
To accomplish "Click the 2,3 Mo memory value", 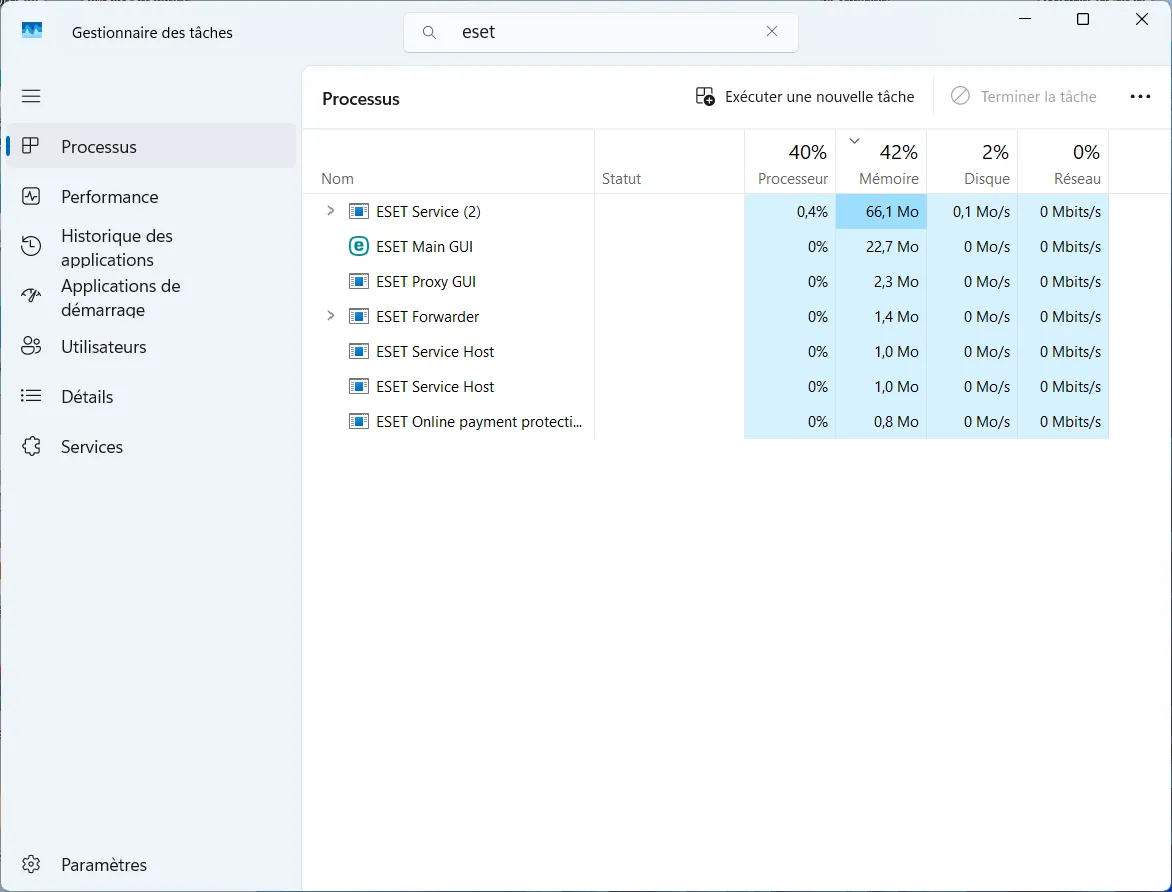I will [x=896, y=282].
